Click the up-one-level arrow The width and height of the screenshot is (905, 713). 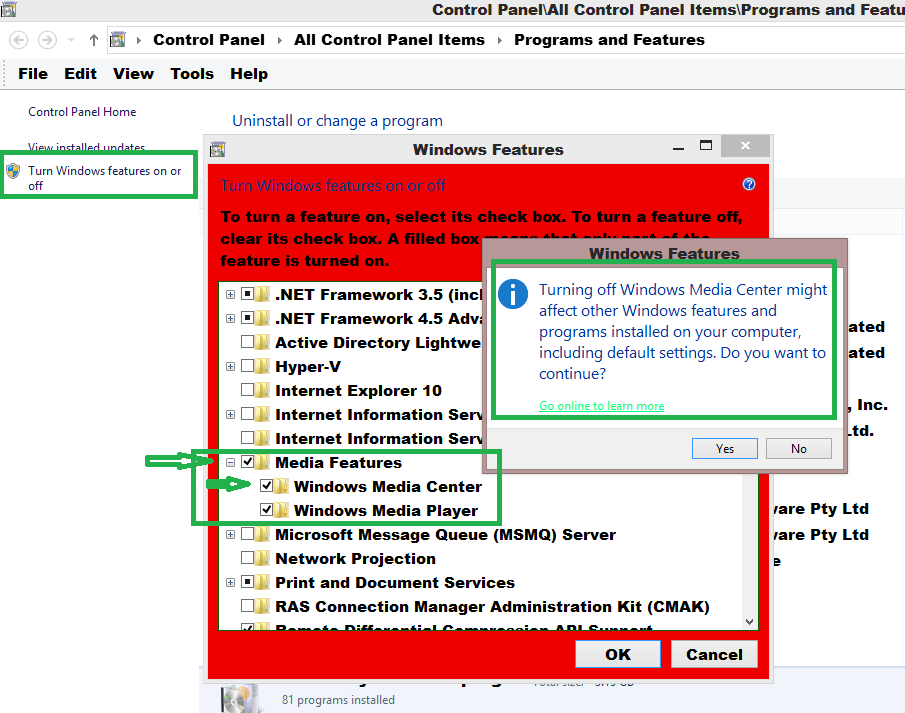[x=94, y=40]
